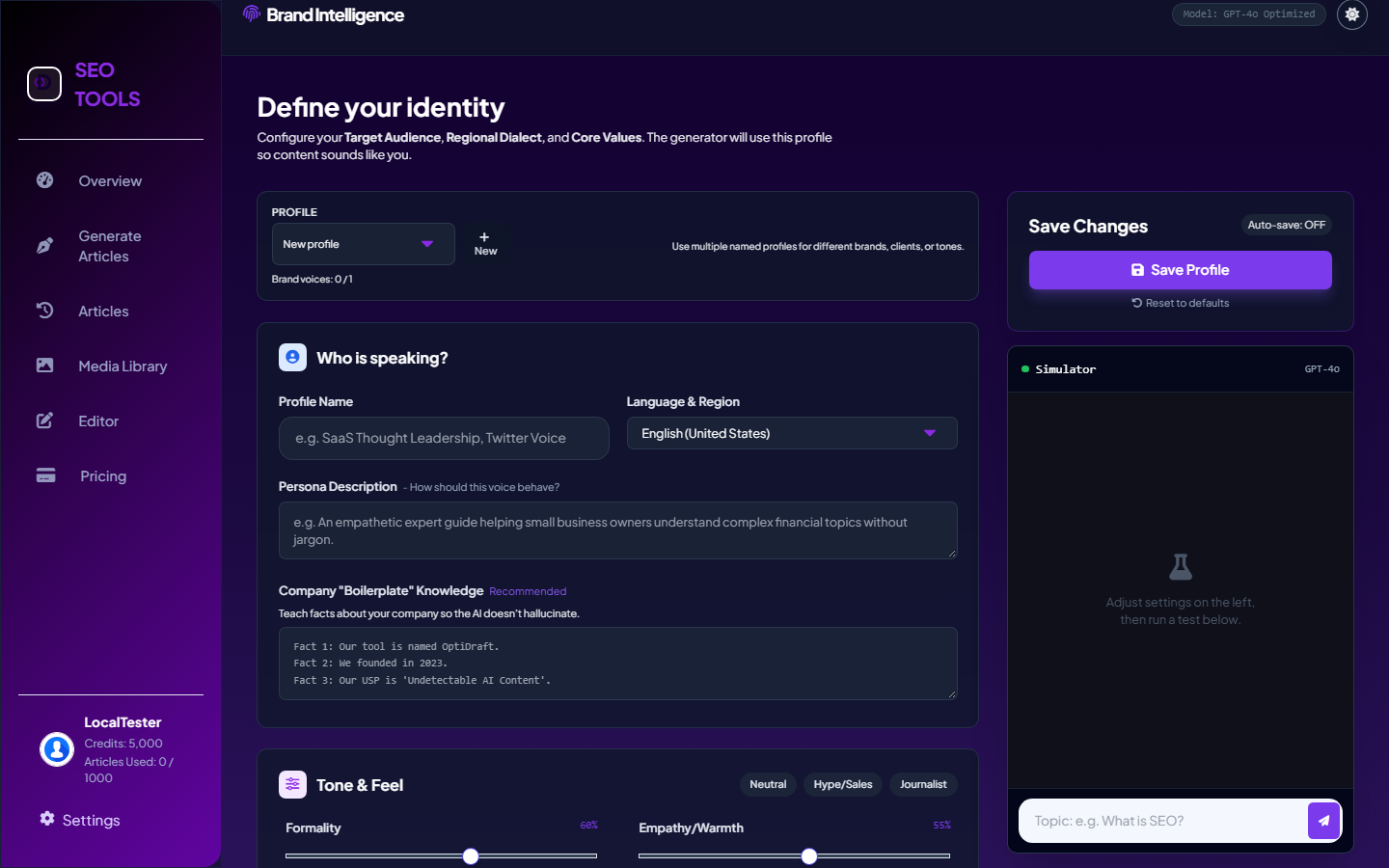Click the simulator Topic input field
The height and width of the screenshot is (868, 1389).
click(1163, 821)
